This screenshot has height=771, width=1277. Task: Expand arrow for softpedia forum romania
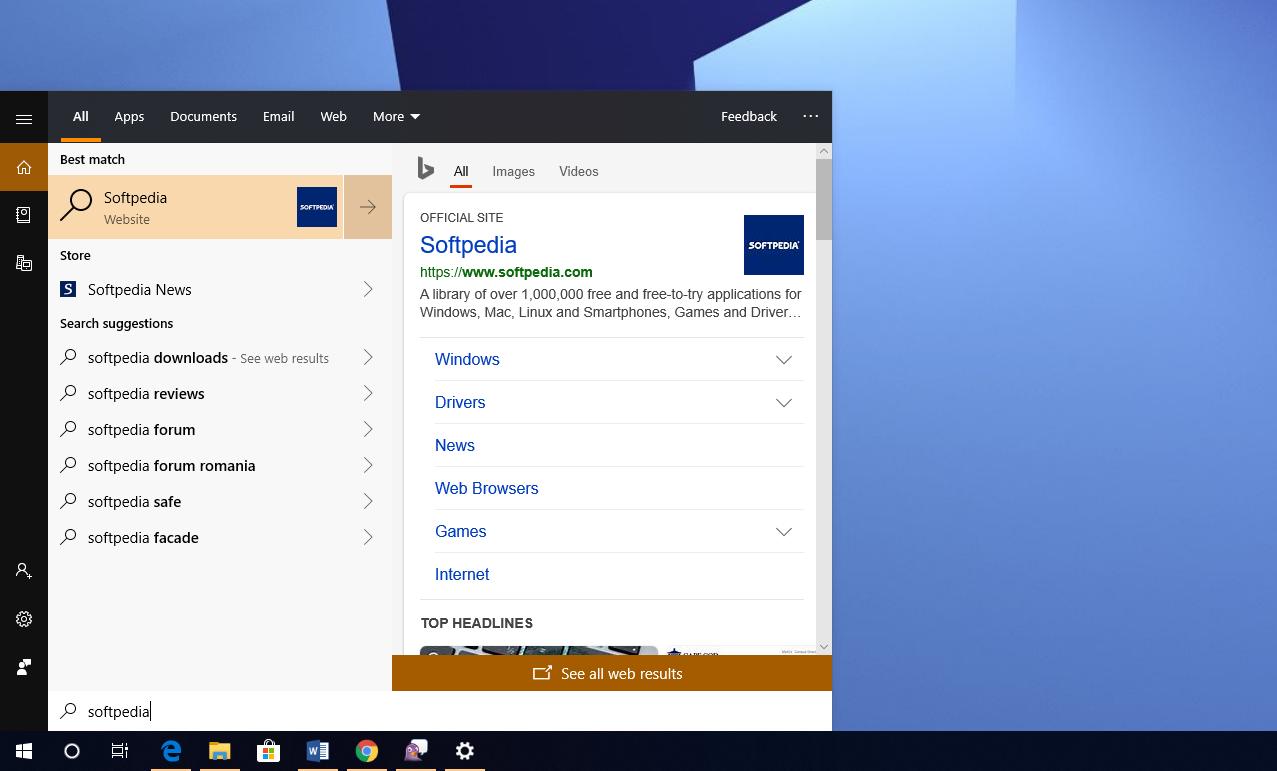click(x=368, y=465)
